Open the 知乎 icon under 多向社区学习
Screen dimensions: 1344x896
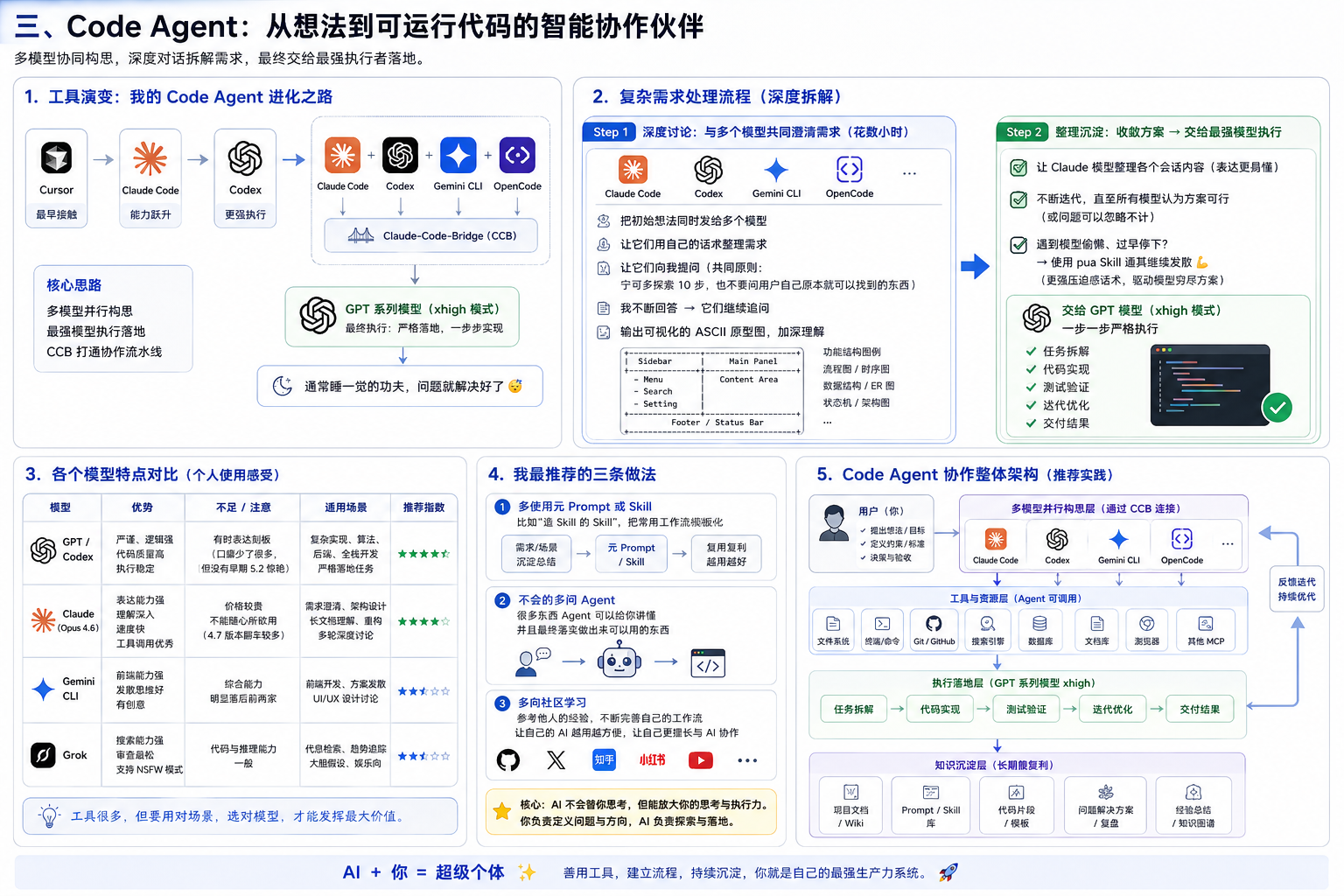coord(605,759)
